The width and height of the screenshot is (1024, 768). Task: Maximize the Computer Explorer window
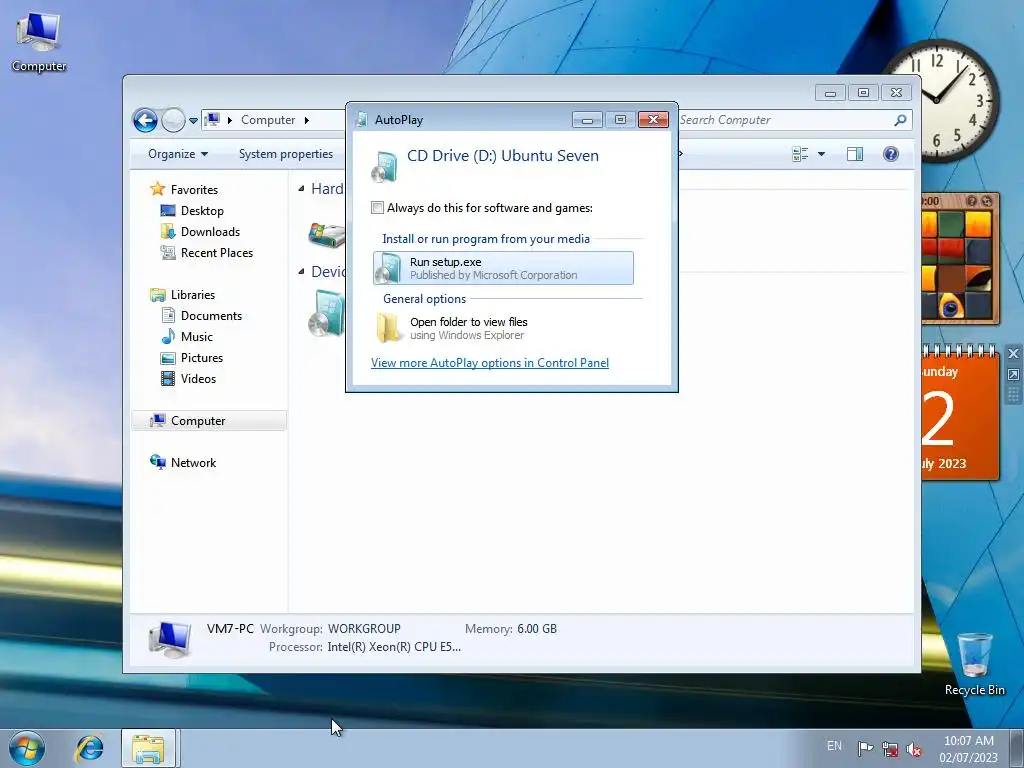pos(863,93)
